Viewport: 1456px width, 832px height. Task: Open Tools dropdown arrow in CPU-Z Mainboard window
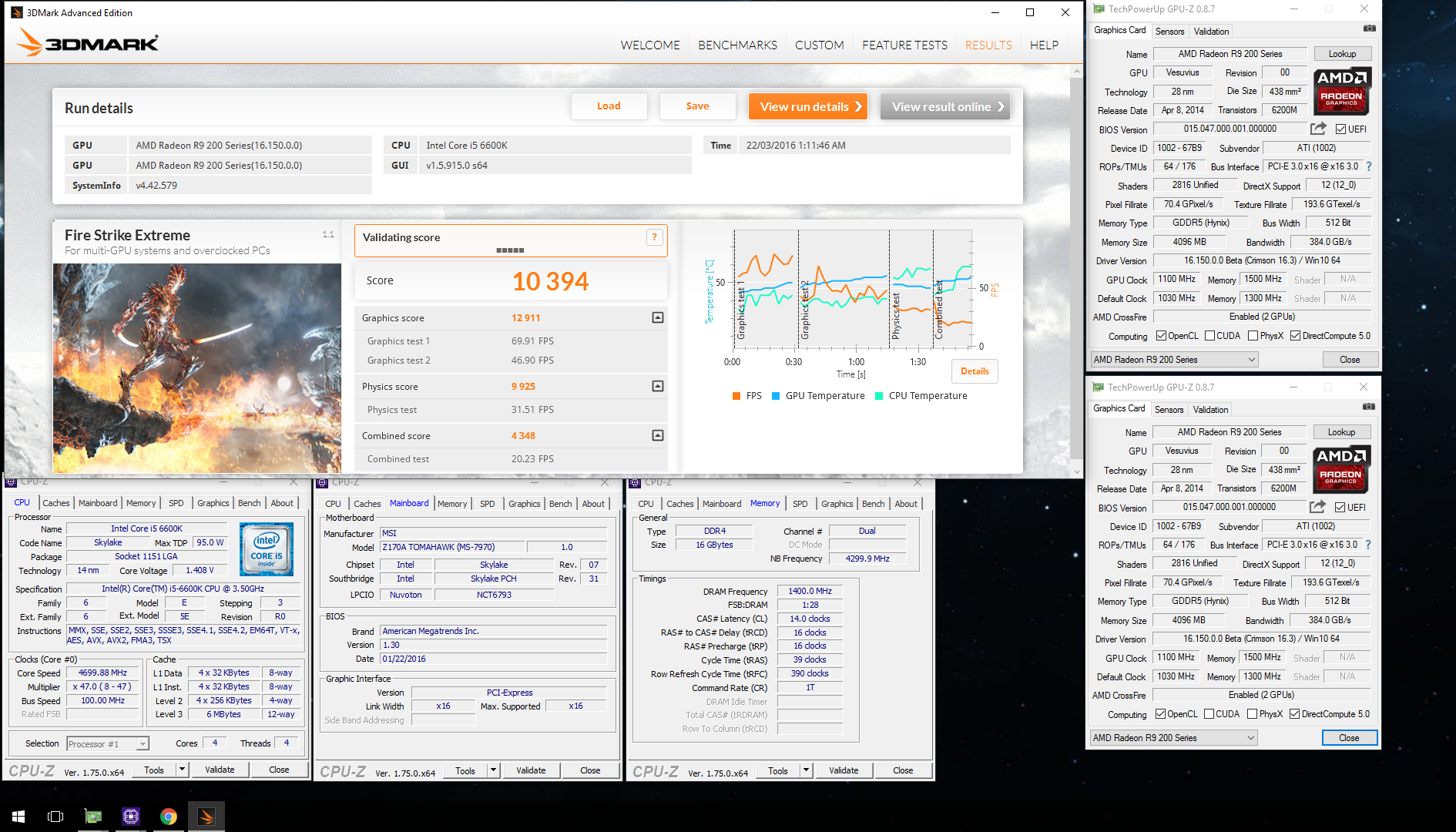pyautogui.click(x=494, y=770)
